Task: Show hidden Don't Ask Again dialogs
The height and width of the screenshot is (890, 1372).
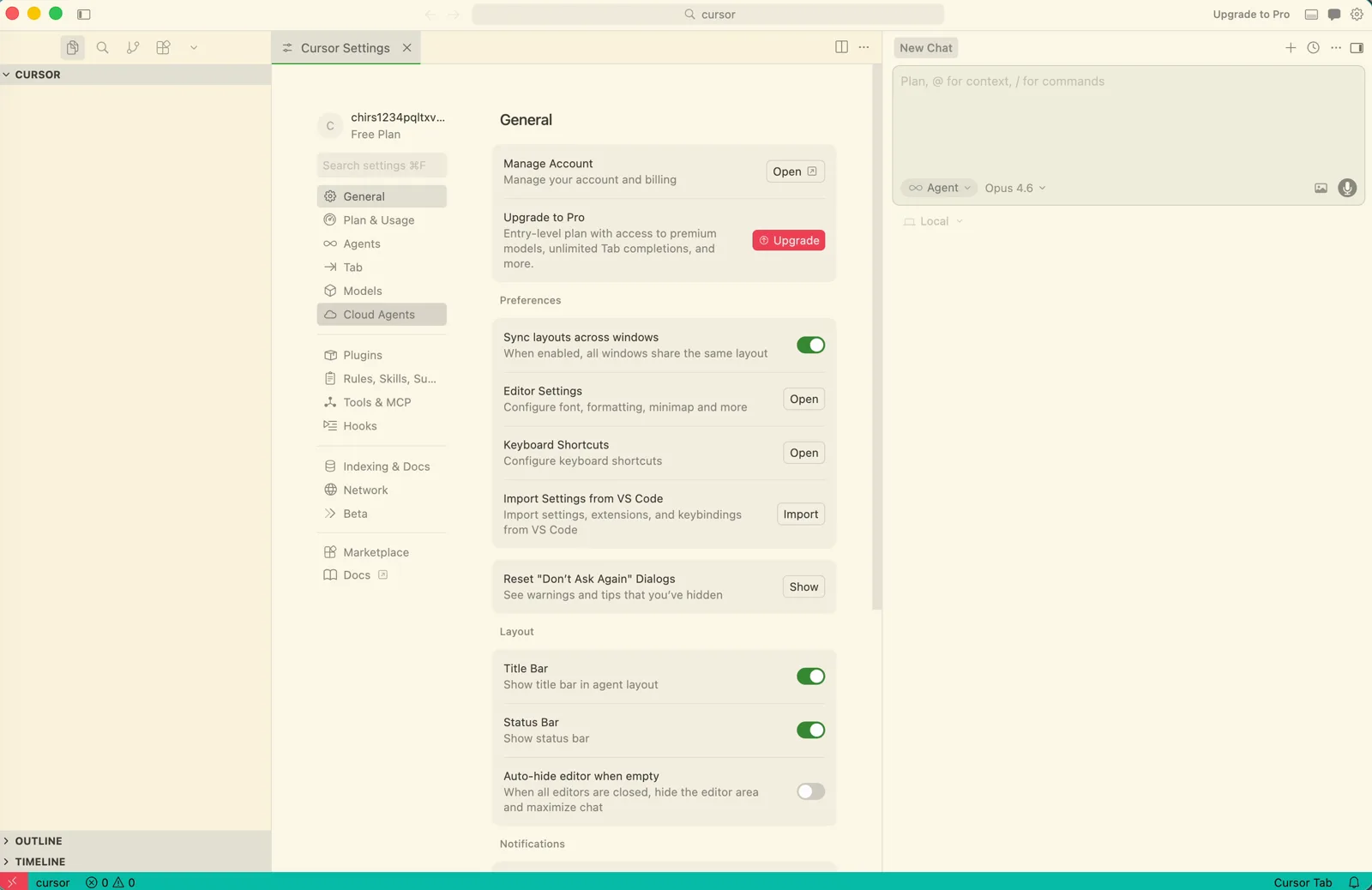Action: (803, 586)
